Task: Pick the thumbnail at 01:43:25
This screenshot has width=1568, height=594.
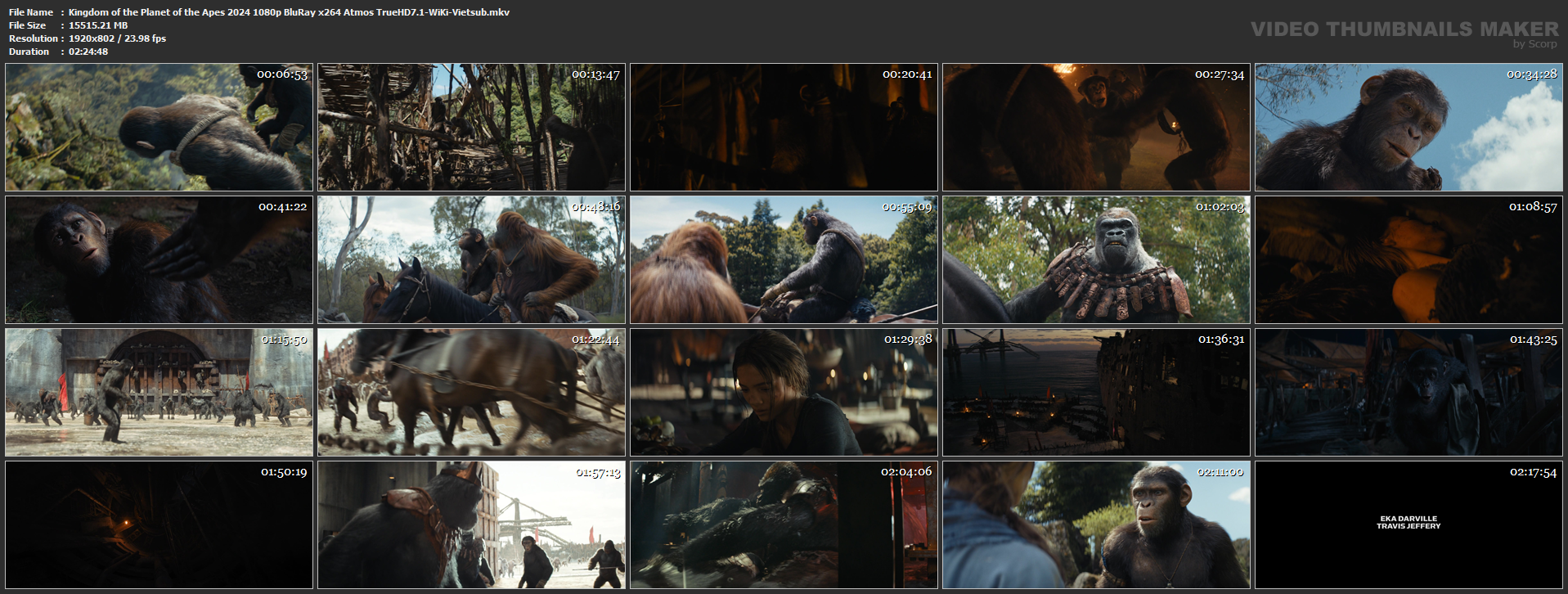Action: 1409,393
